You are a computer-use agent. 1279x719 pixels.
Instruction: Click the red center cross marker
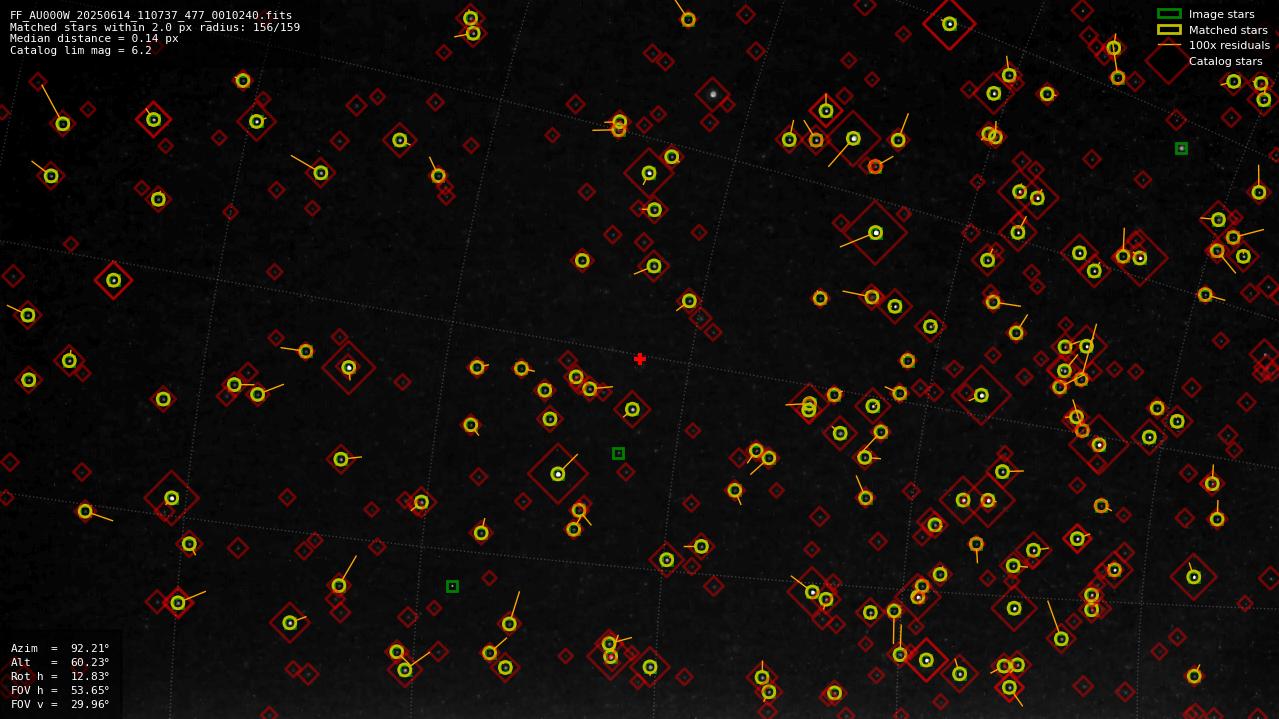(x=640, y=359)
